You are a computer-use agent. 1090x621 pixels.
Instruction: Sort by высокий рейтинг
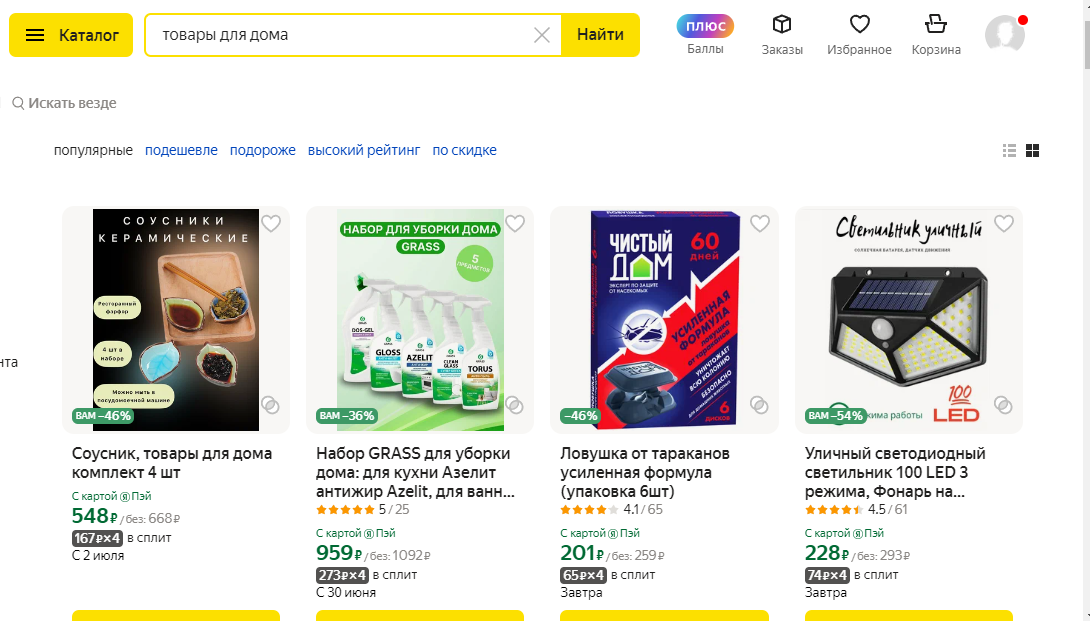(364, 150)
